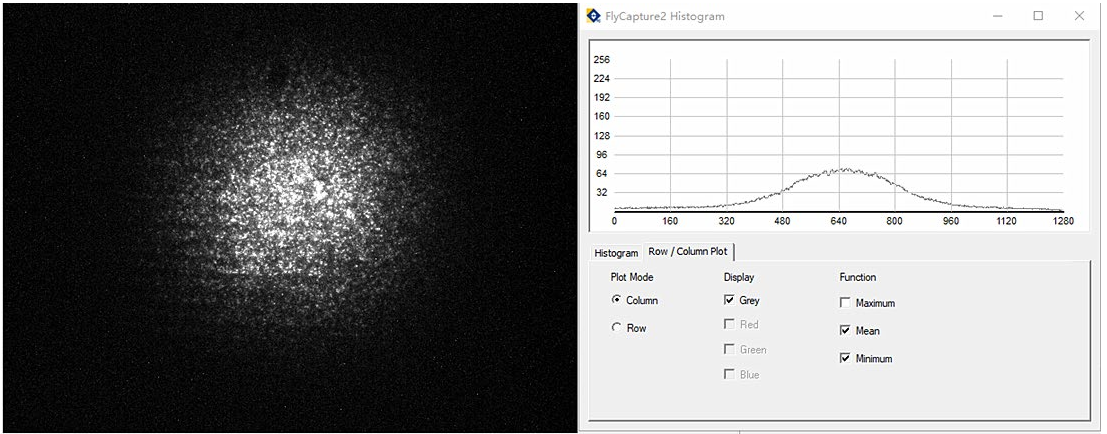Enable the Maximum function checkbox
The width and height of the screenshot is (1107, 434).
coord(867,303)
